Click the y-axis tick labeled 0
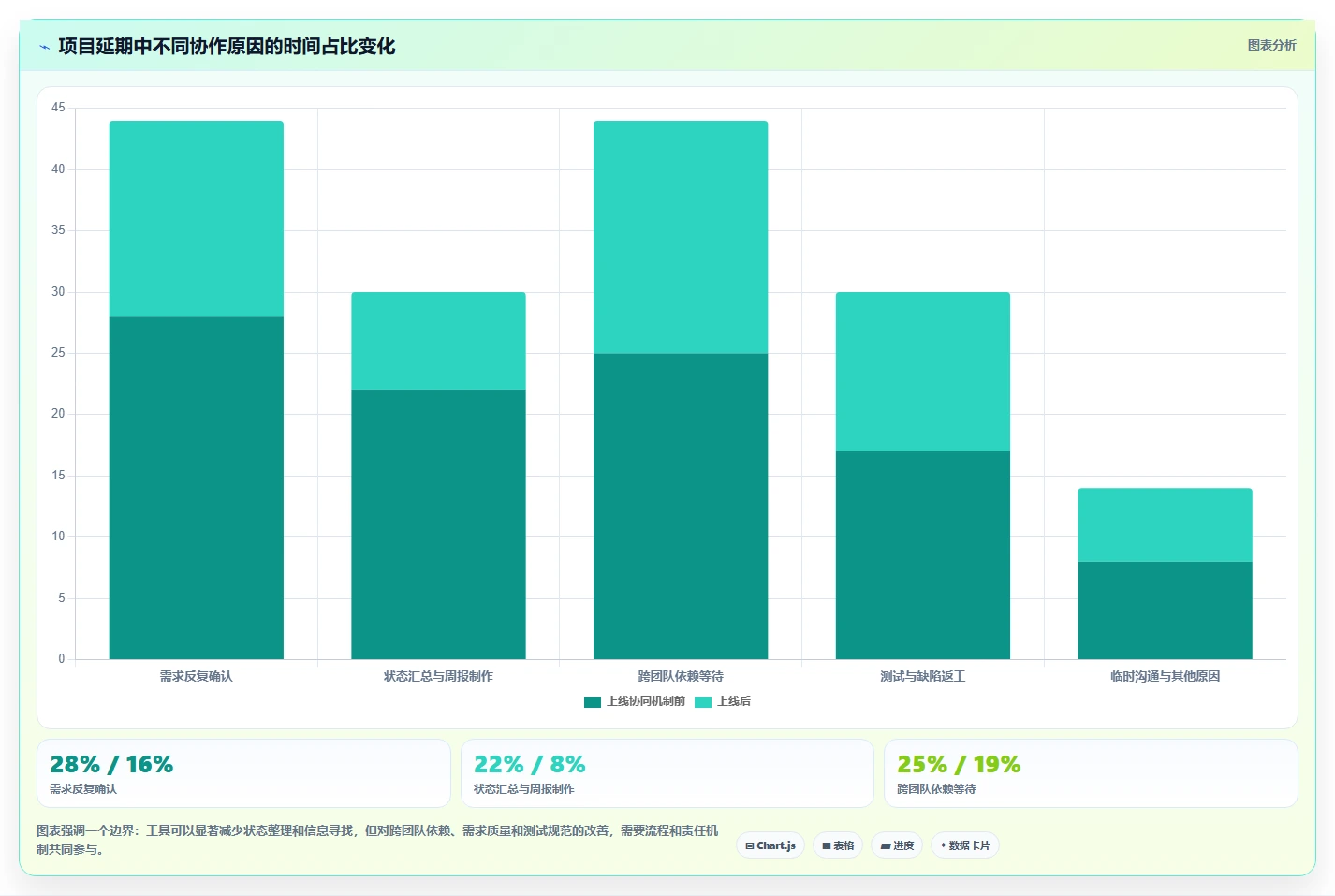Image resolution: width=1335 pixels, height=896 pixels. [x=62, y=659]
